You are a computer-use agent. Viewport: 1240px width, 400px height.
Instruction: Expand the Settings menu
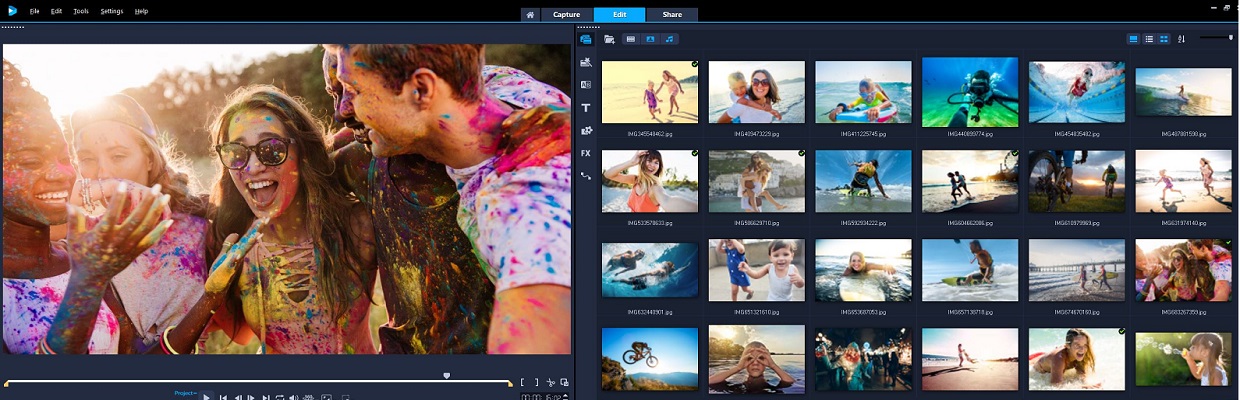coord(112,11)
